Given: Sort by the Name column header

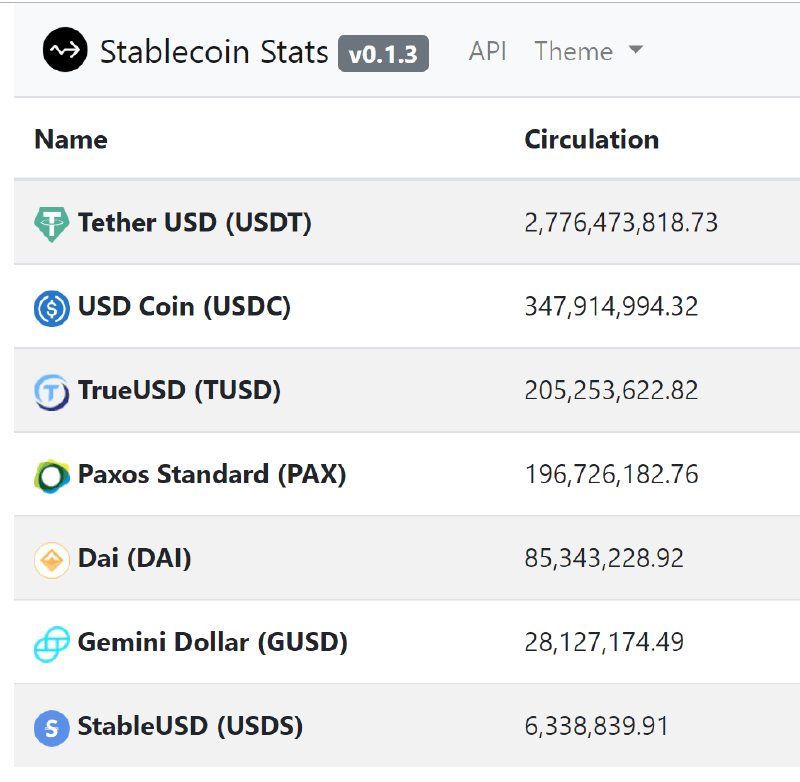Looking at the screenshot, I should tap(71, 139).
